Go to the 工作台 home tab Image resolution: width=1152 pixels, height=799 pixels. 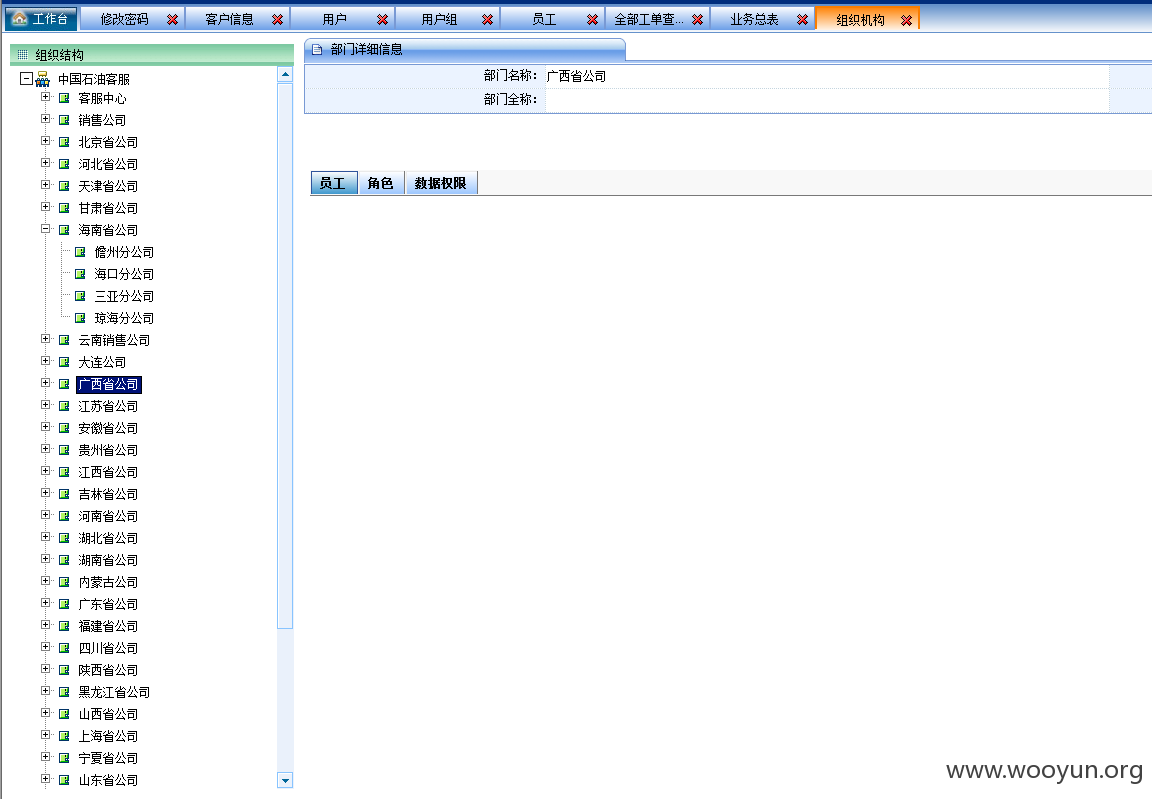coord(41,19)
